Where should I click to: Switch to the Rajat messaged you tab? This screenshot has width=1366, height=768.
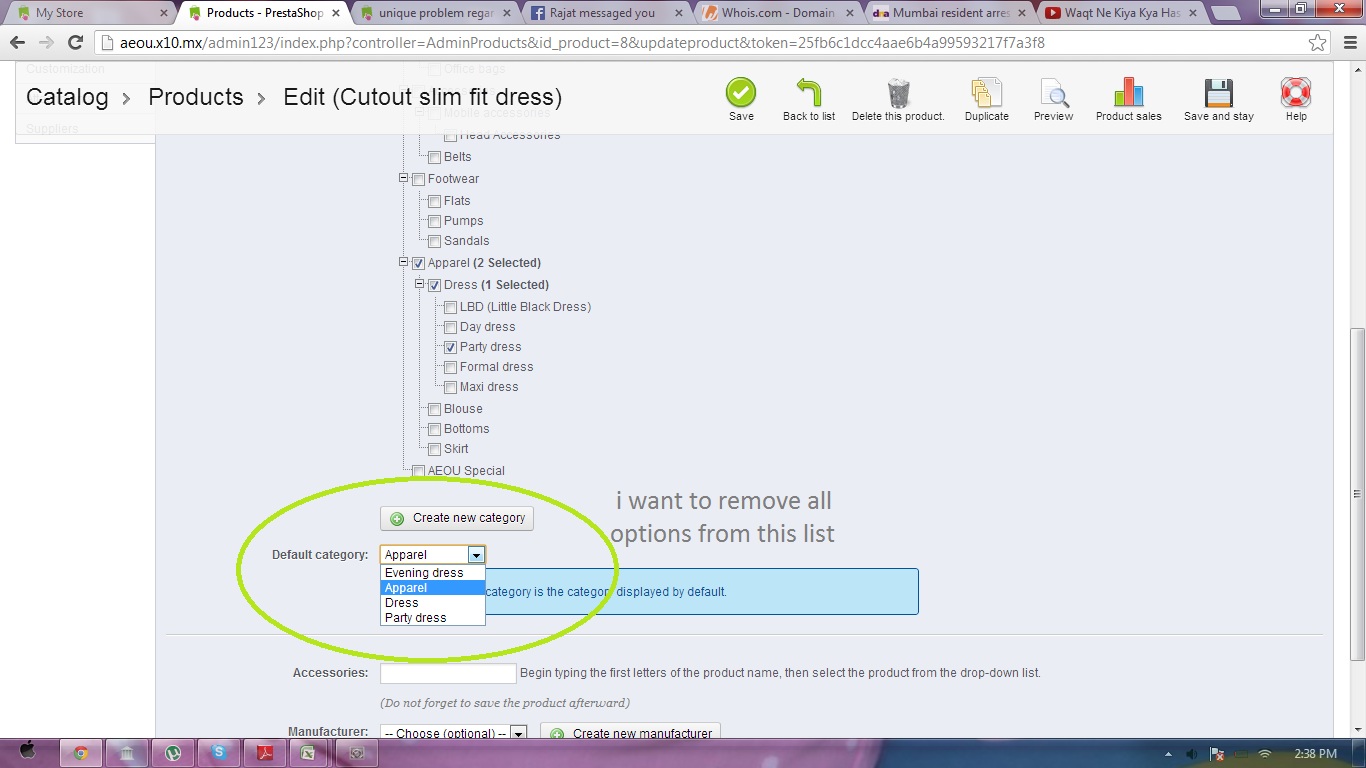click(607, 13)
